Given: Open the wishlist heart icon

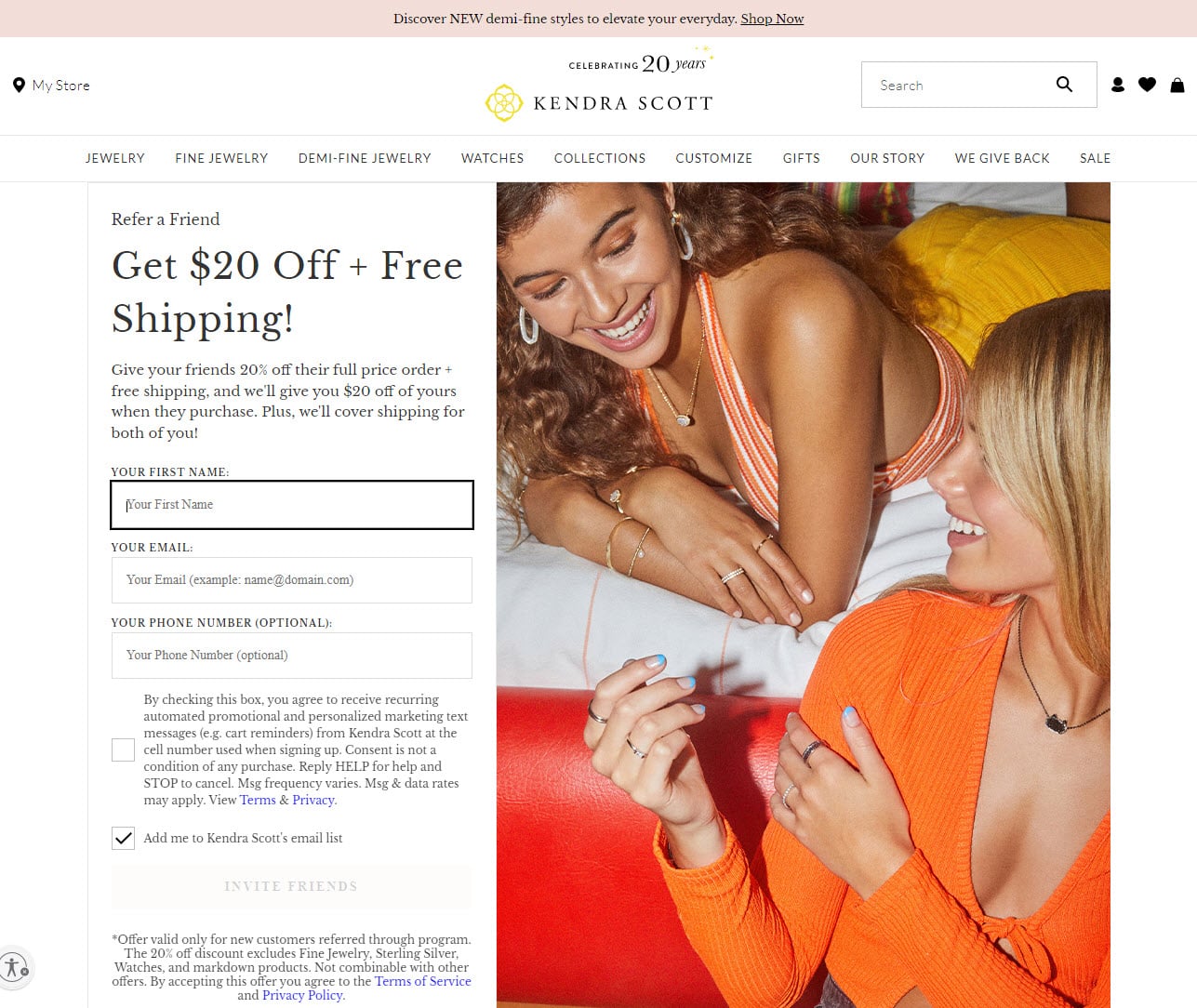Looking at the screenshot, I should point(1147,85).
